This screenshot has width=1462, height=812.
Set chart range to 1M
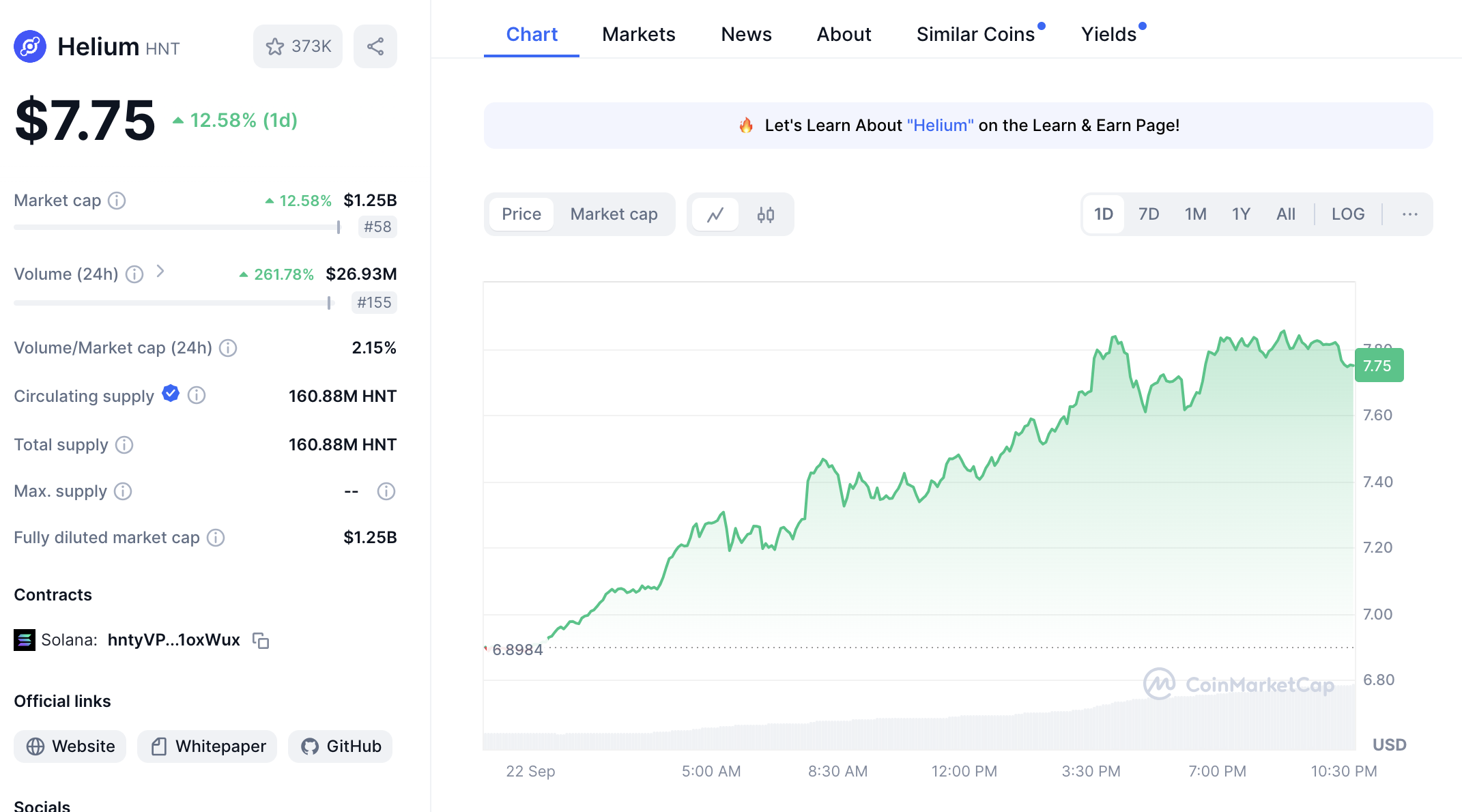pyautogui.click(x=1196, y=214)
